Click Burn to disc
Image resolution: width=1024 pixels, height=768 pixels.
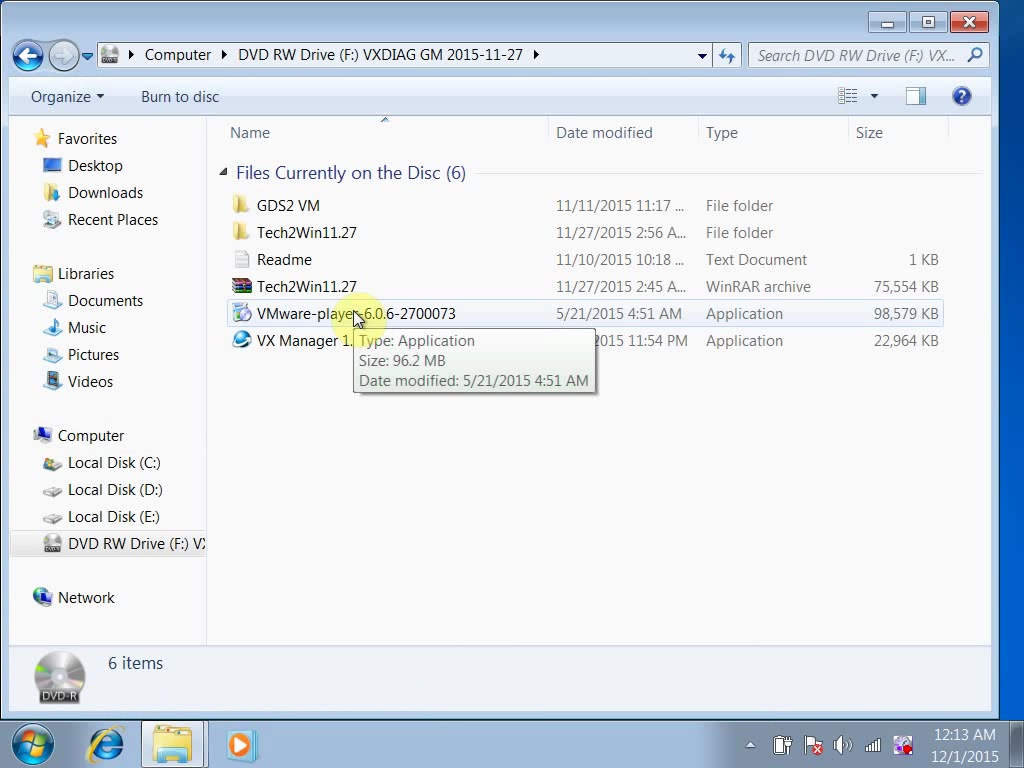(180, 97)
